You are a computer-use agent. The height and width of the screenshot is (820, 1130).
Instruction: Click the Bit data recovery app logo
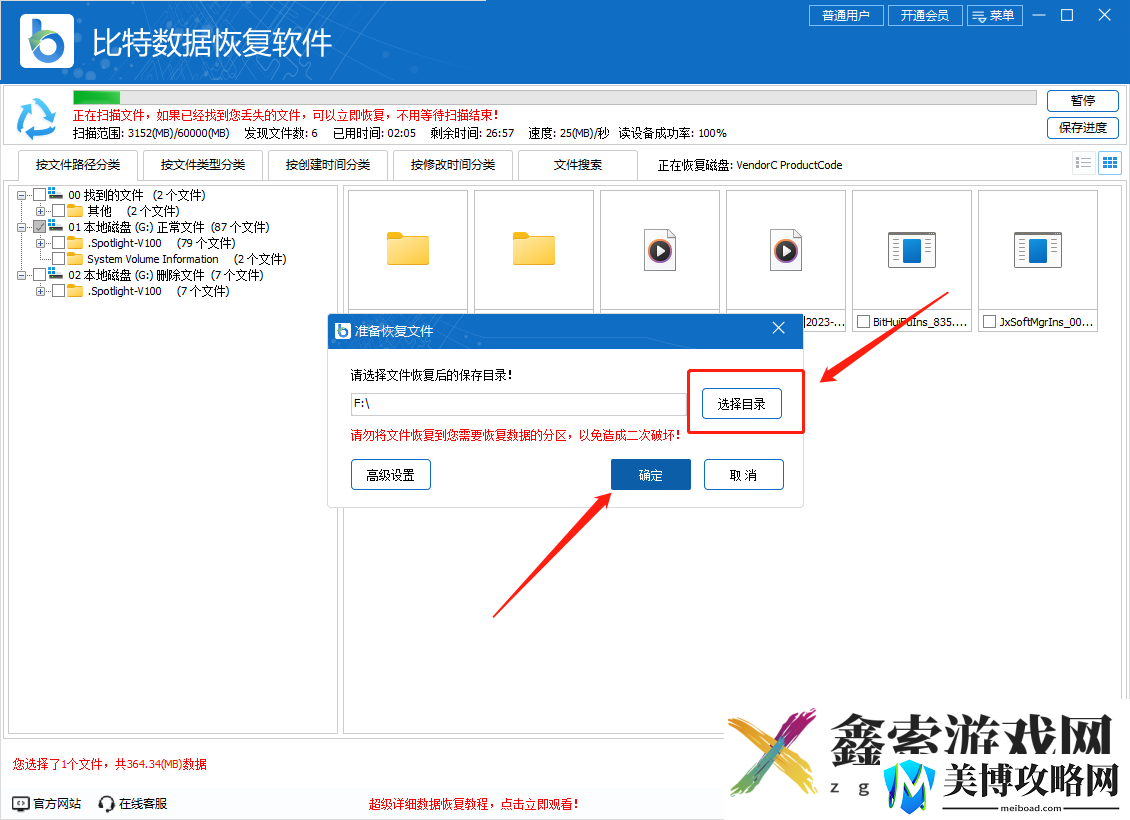(x=47, y=42)
